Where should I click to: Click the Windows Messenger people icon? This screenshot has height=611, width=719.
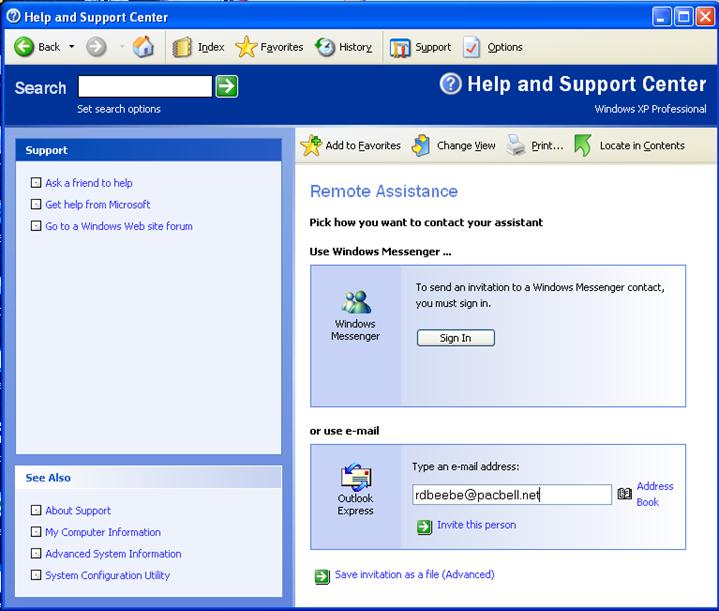pos(356,302)
